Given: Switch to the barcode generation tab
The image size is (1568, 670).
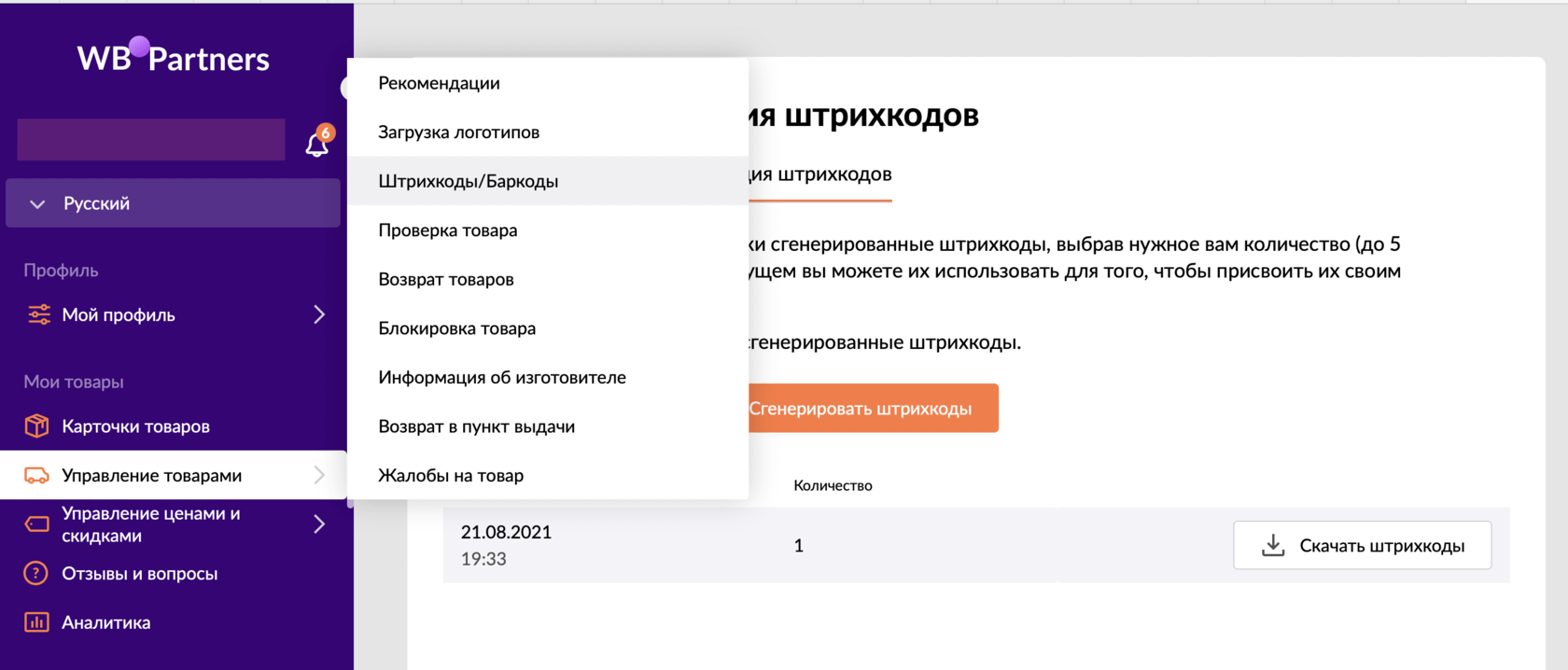Looking at the screenshot, I should coord(819,174).
